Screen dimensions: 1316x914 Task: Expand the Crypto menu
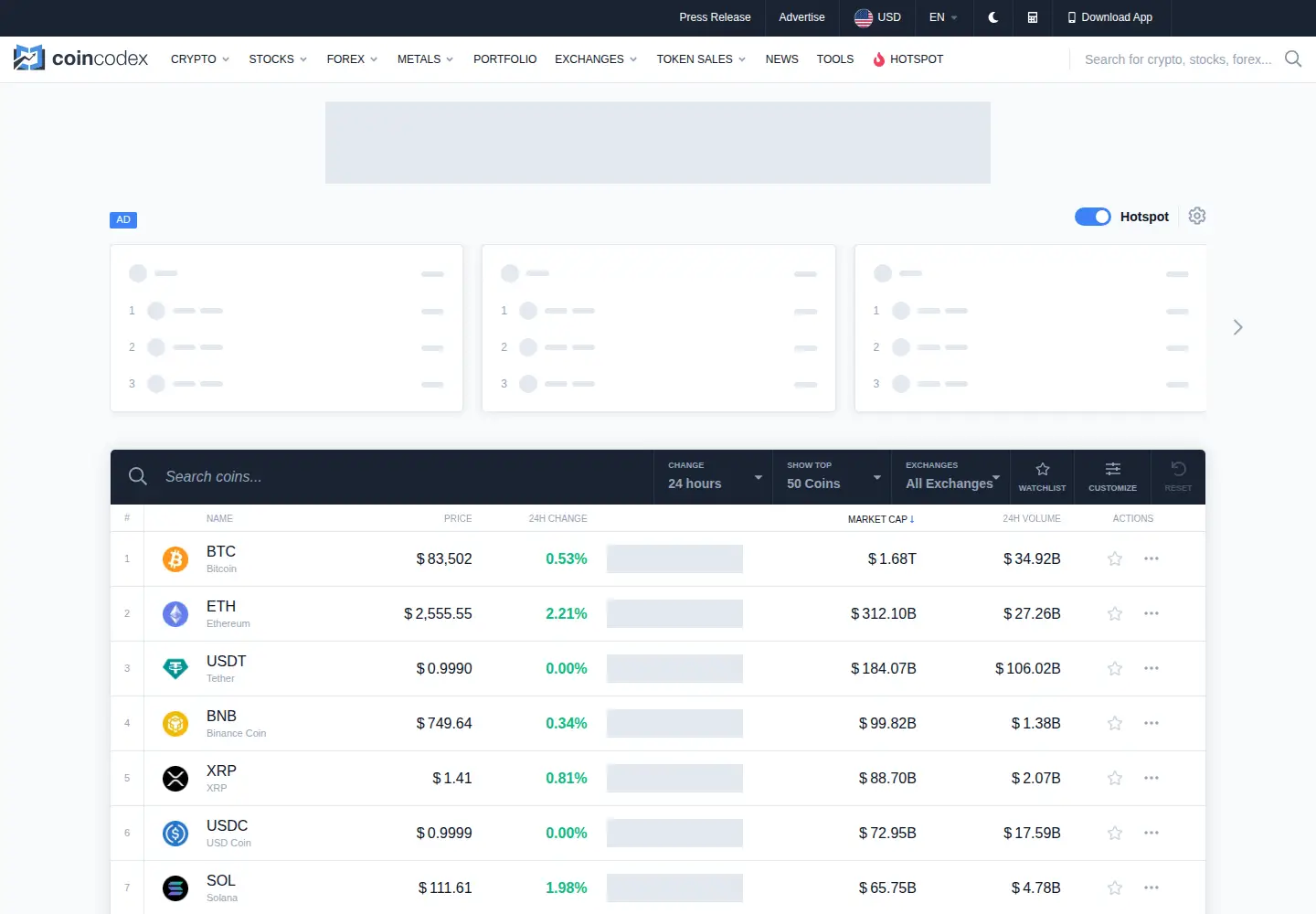click(200, 59)
